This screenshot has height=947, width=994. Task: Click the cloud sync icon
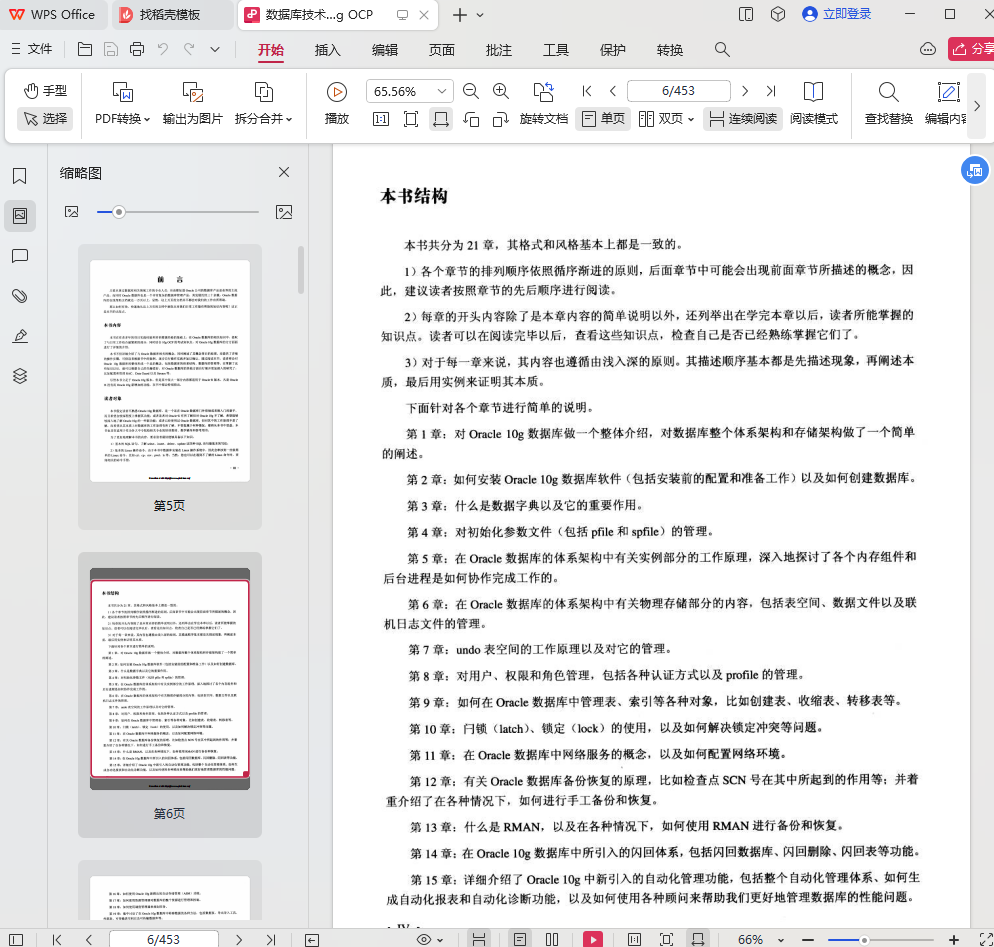[927, 49]
